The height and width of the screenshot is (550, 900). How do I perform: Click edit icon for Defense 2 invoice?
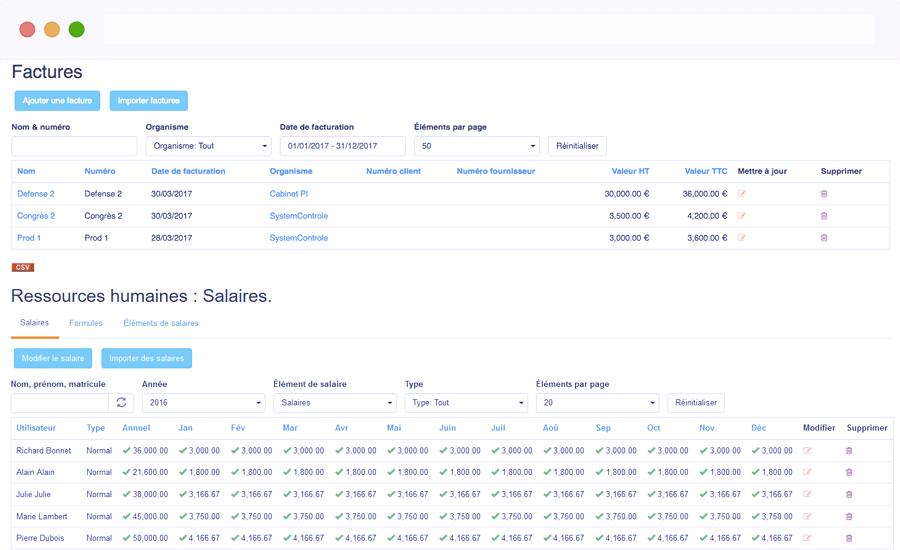pos(742,194)
